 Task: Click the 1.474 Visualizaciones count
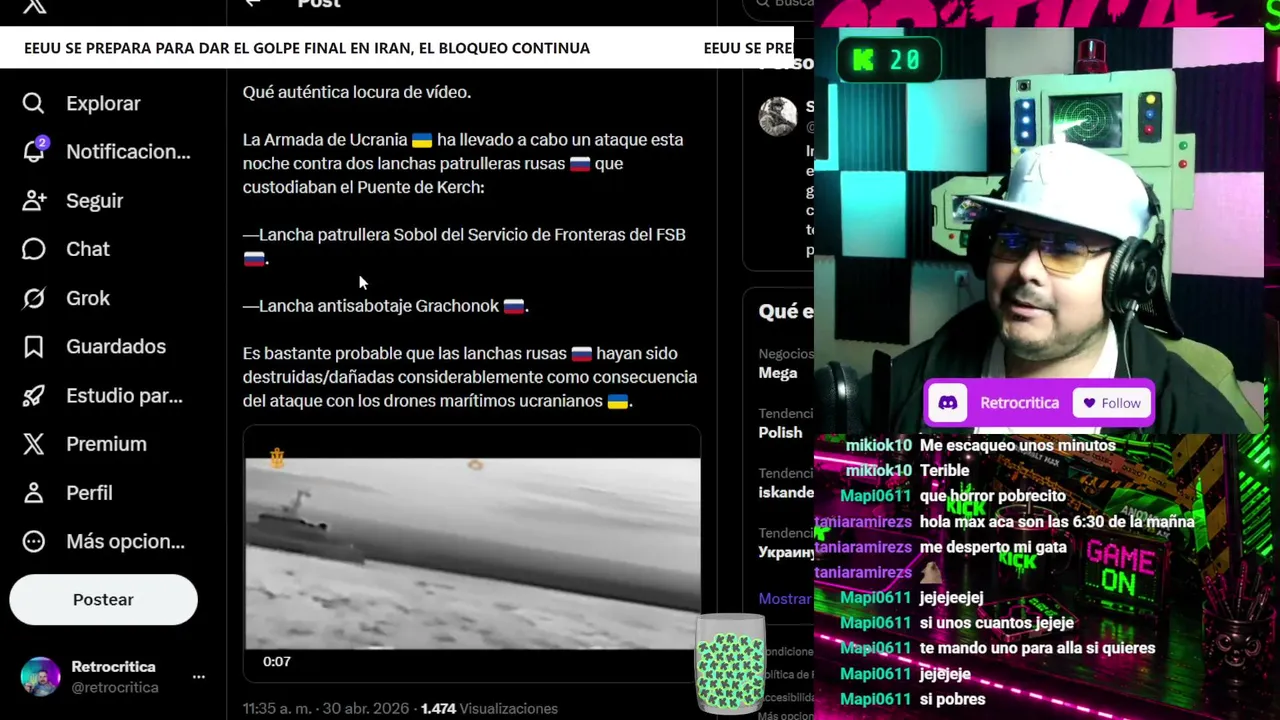(489, 709)
